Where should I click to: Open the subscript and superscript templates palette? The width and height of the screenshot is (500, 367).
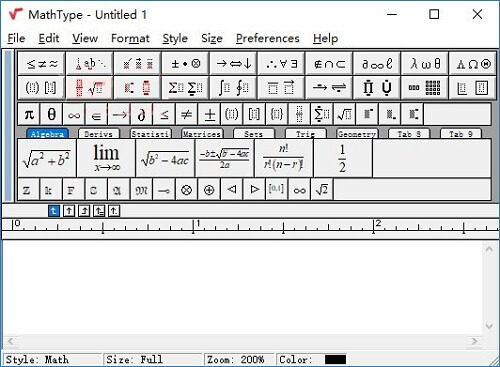pos(137,88)
